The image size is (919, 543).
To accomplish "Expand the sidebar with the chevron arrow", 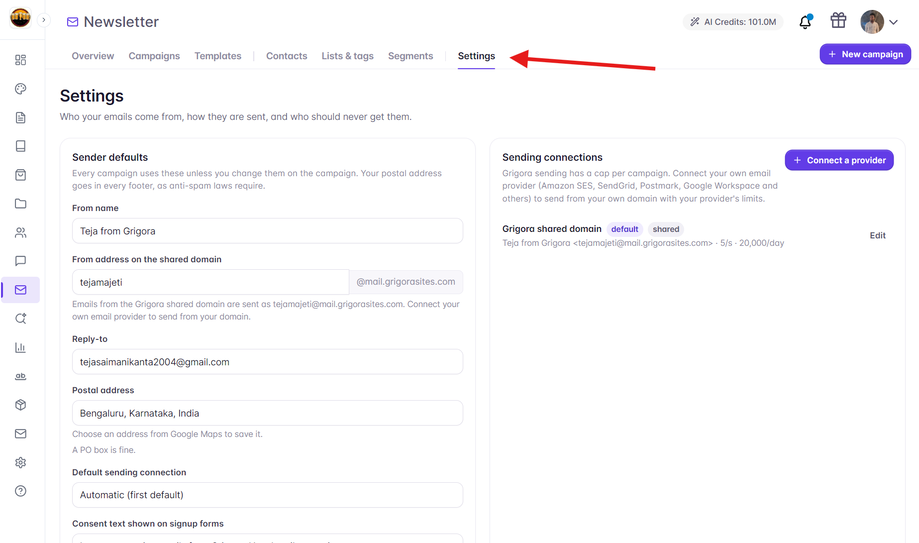I will (43, 20).
